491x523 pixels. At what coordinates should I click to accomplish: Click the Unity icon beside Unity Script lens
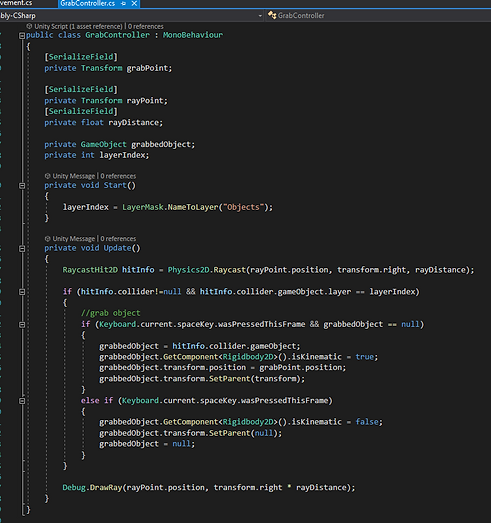[29, 26]
